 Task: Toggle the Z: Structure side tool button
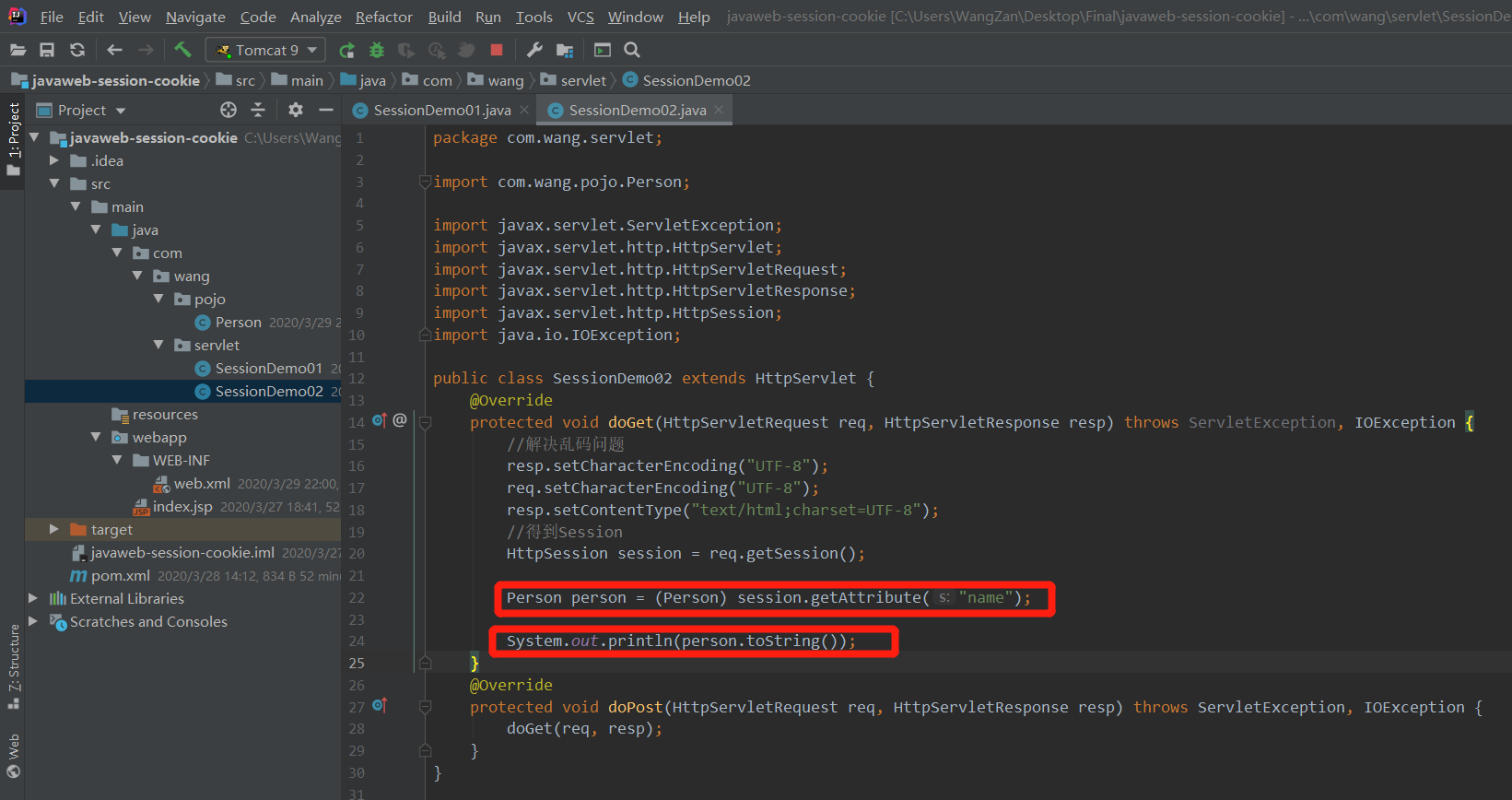tap(13, 666)
